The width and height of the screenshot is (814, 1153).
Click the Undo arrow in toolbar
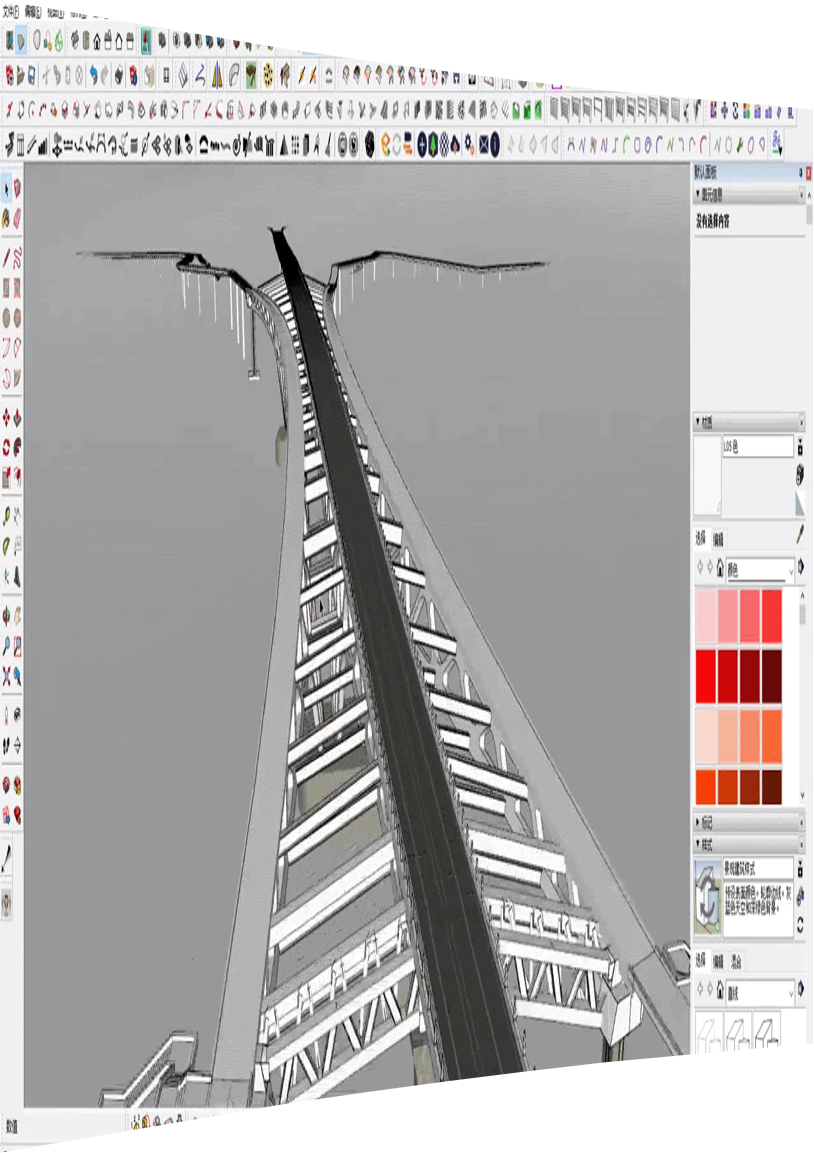(93, 75)
